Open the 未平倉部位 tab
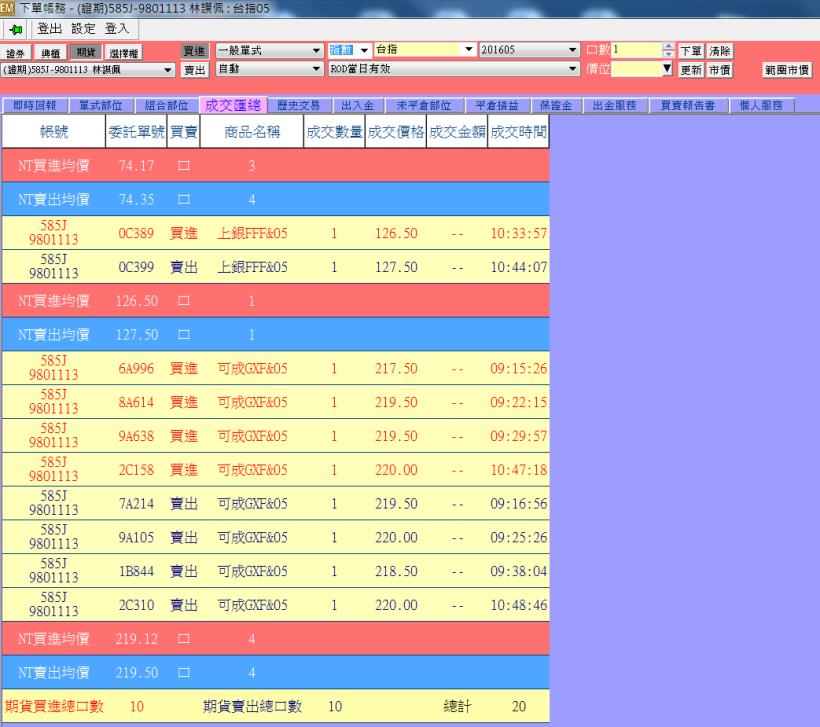The width and height of the screenshot is (820, 727). (423, 105)
